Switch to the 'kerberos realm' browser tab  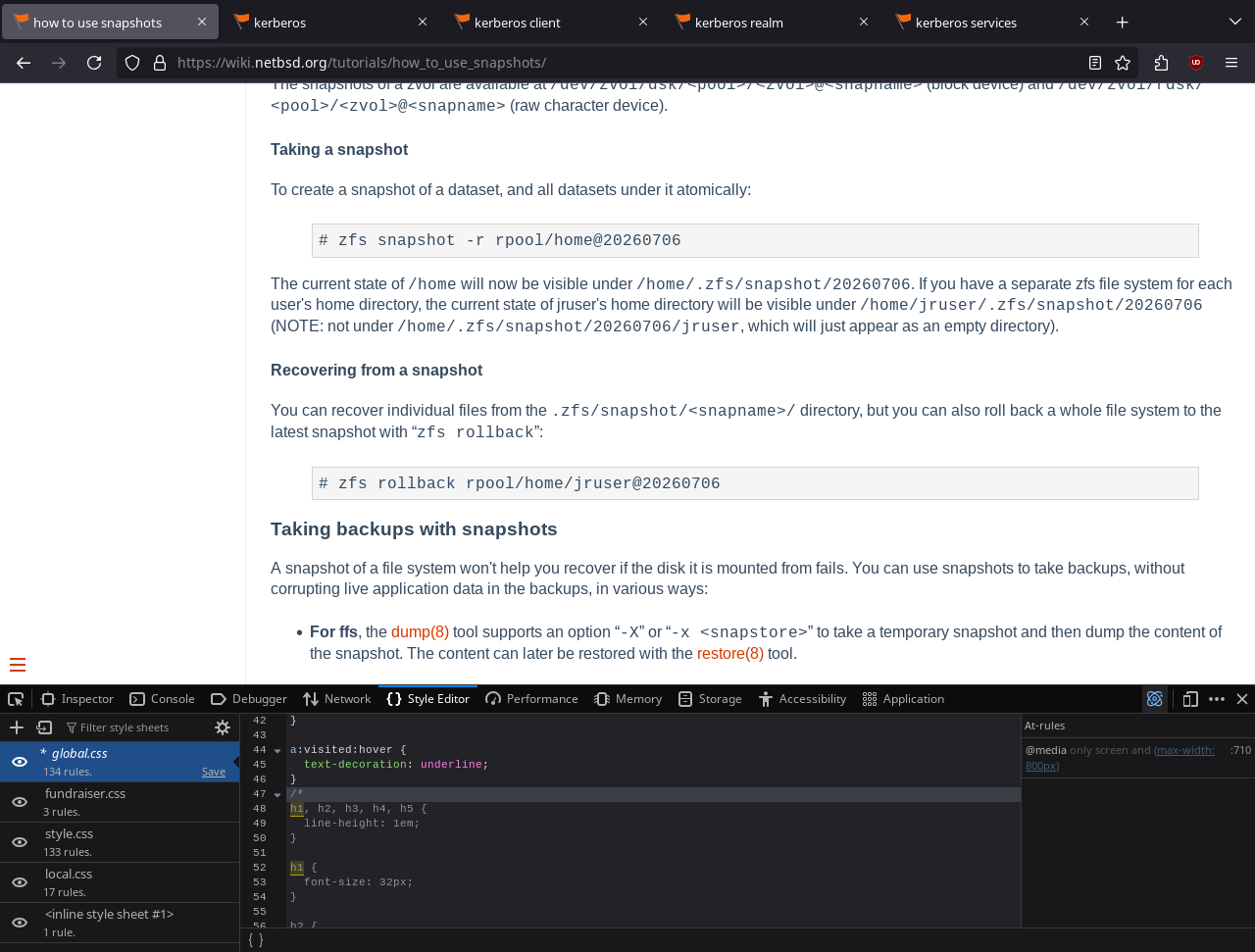(773, 22)
